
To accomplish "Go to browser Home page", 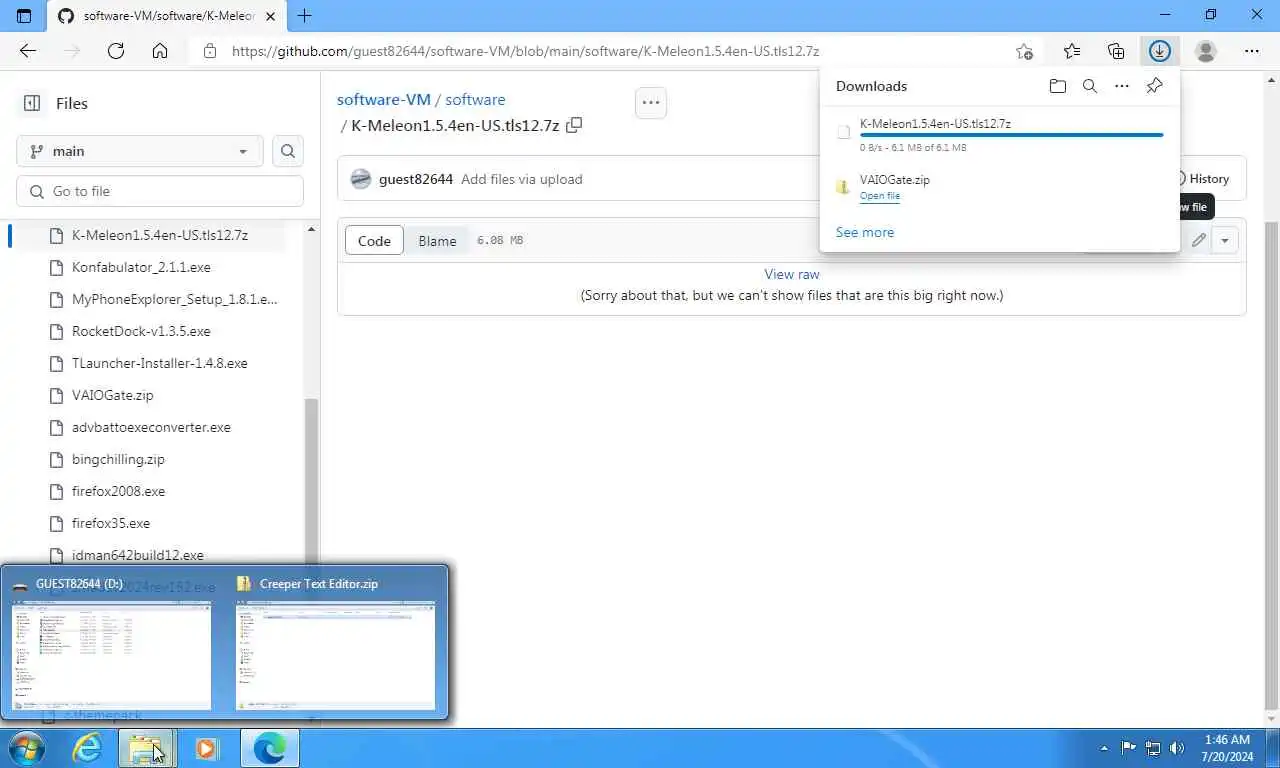I will click(160, 51).
